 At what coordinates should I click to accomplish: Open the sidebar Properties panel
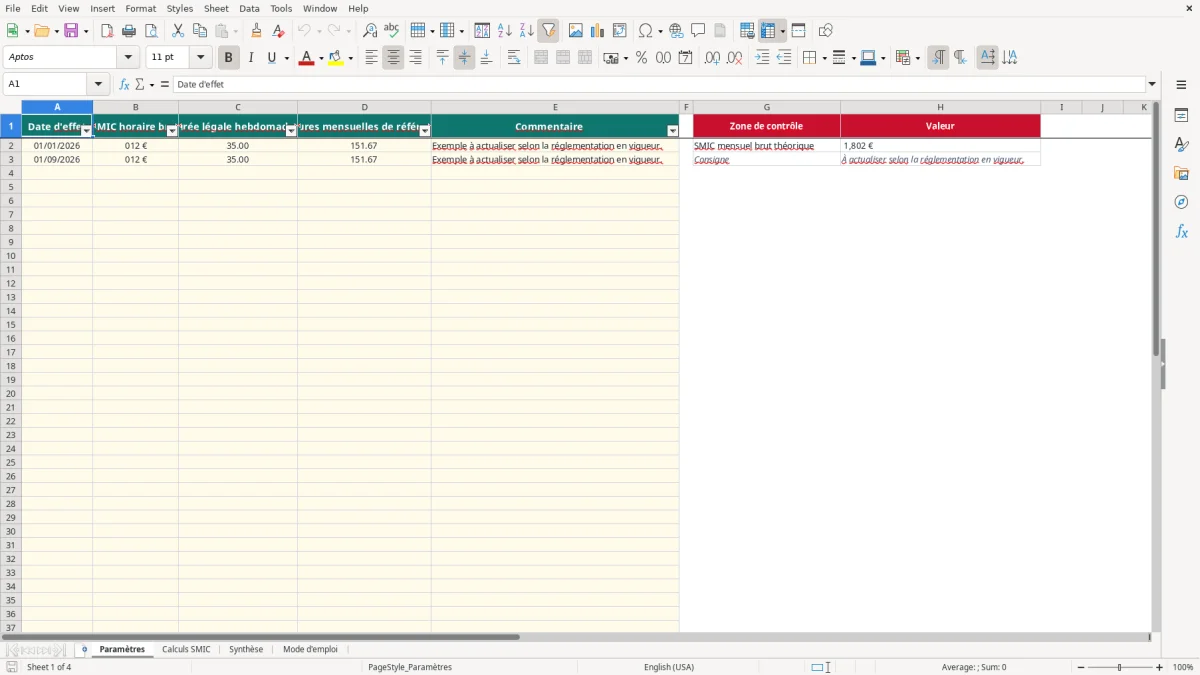click(1181, 115)
